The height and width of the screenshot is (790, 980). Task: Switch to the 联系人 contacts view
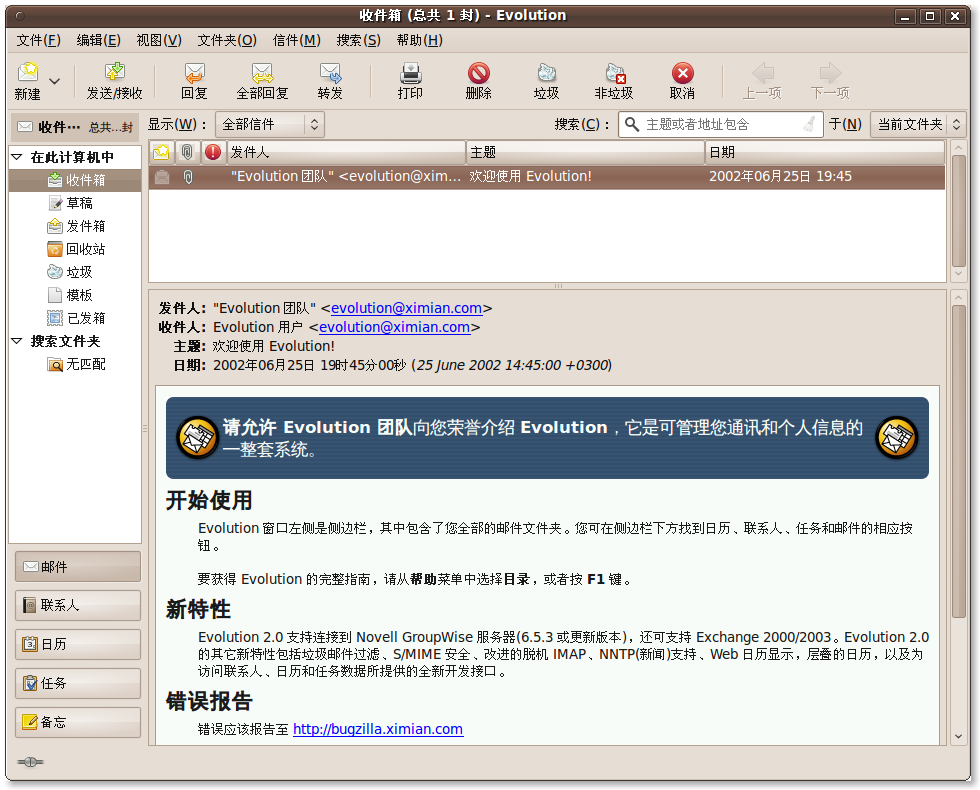click(78, 606)
